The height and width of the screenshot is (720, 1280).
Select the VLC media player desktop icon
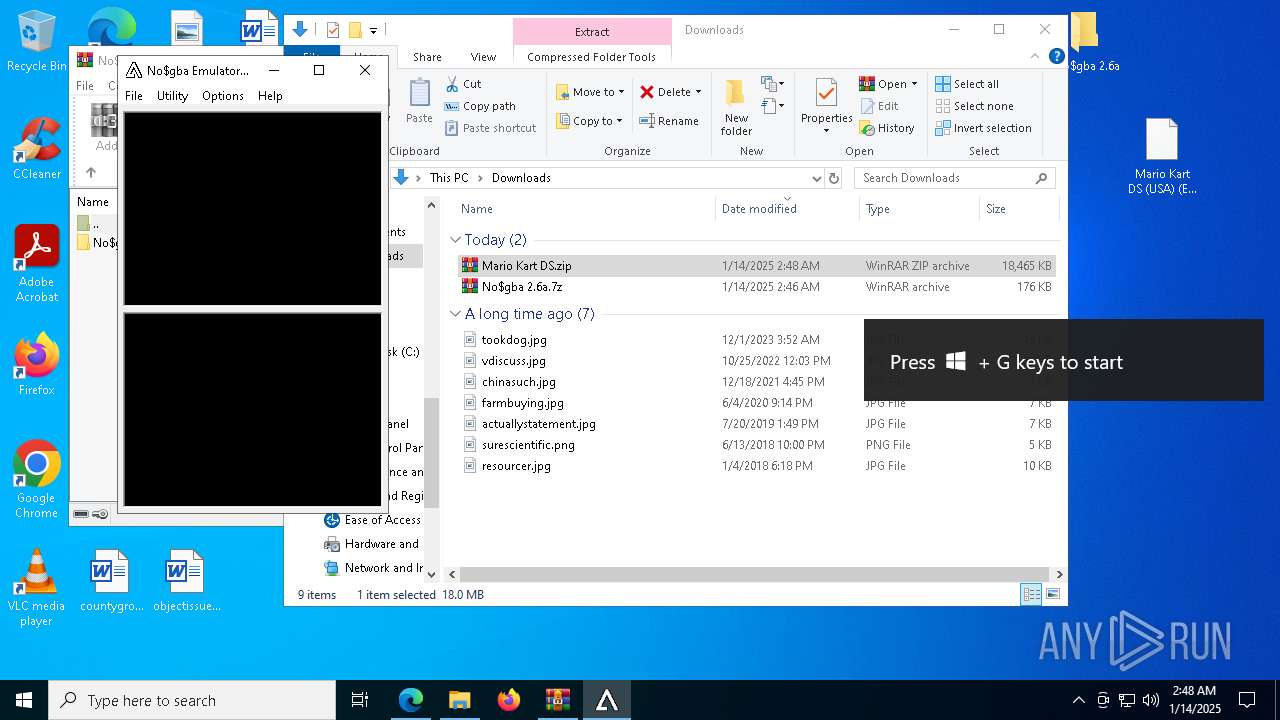pos(36,588)
